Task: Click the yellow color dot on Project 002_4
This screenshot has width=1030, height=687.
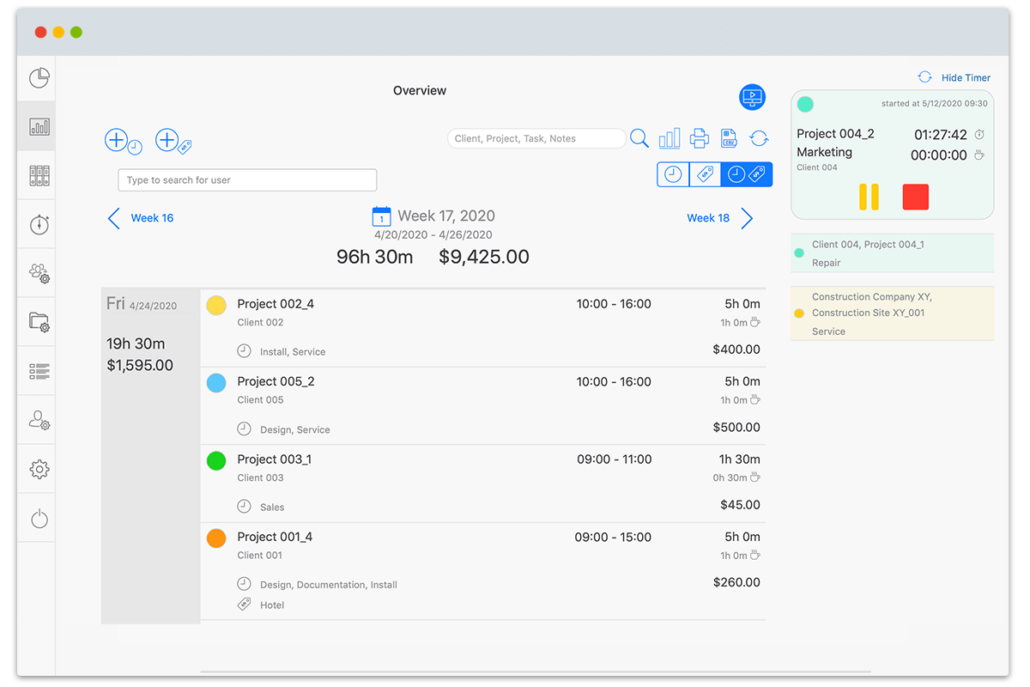Action: (x=216, y=305)
